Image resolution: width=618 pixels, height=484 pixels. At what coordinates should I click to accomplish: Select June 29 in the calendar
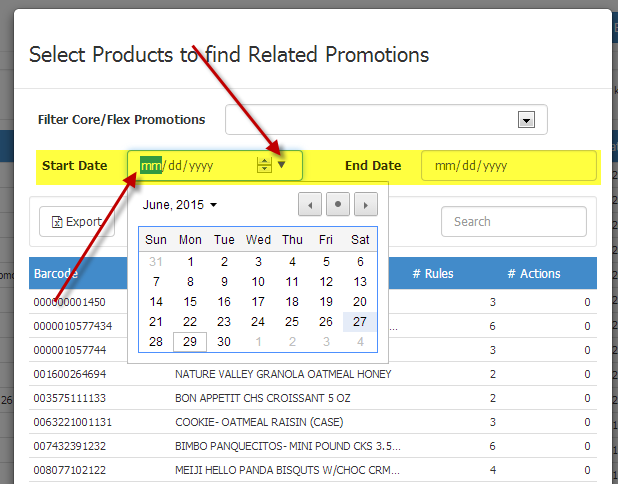tap(190, 342)
